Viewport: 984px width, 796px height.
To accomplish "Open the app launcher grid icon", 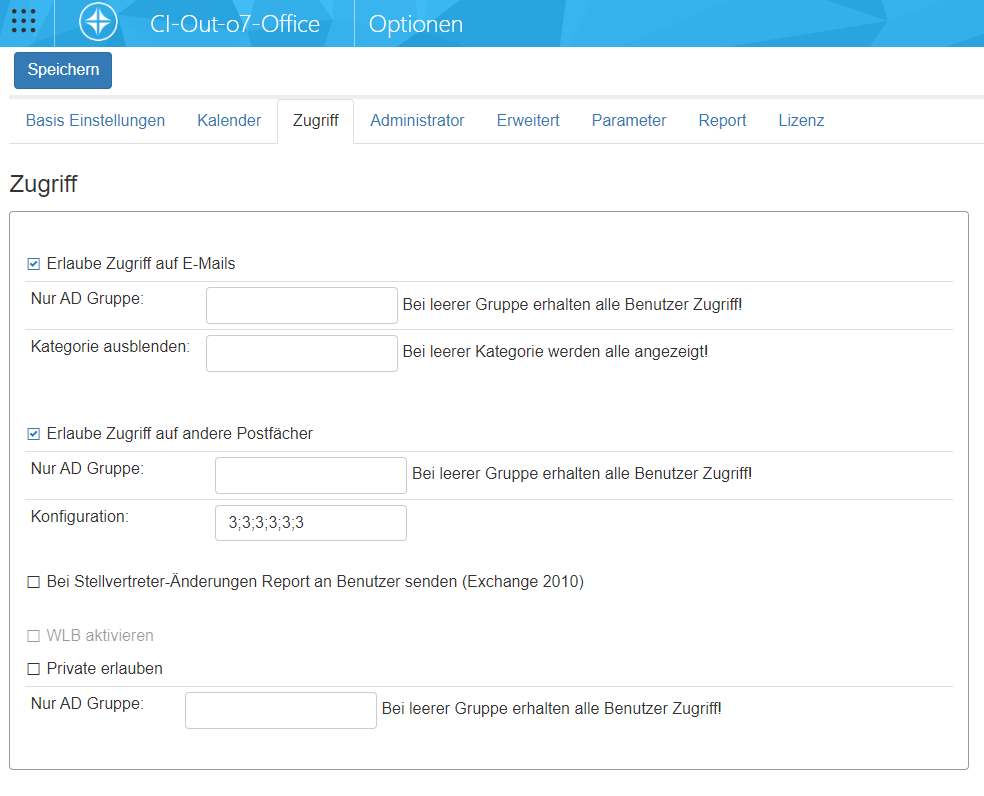I will [x=23, y=23].
